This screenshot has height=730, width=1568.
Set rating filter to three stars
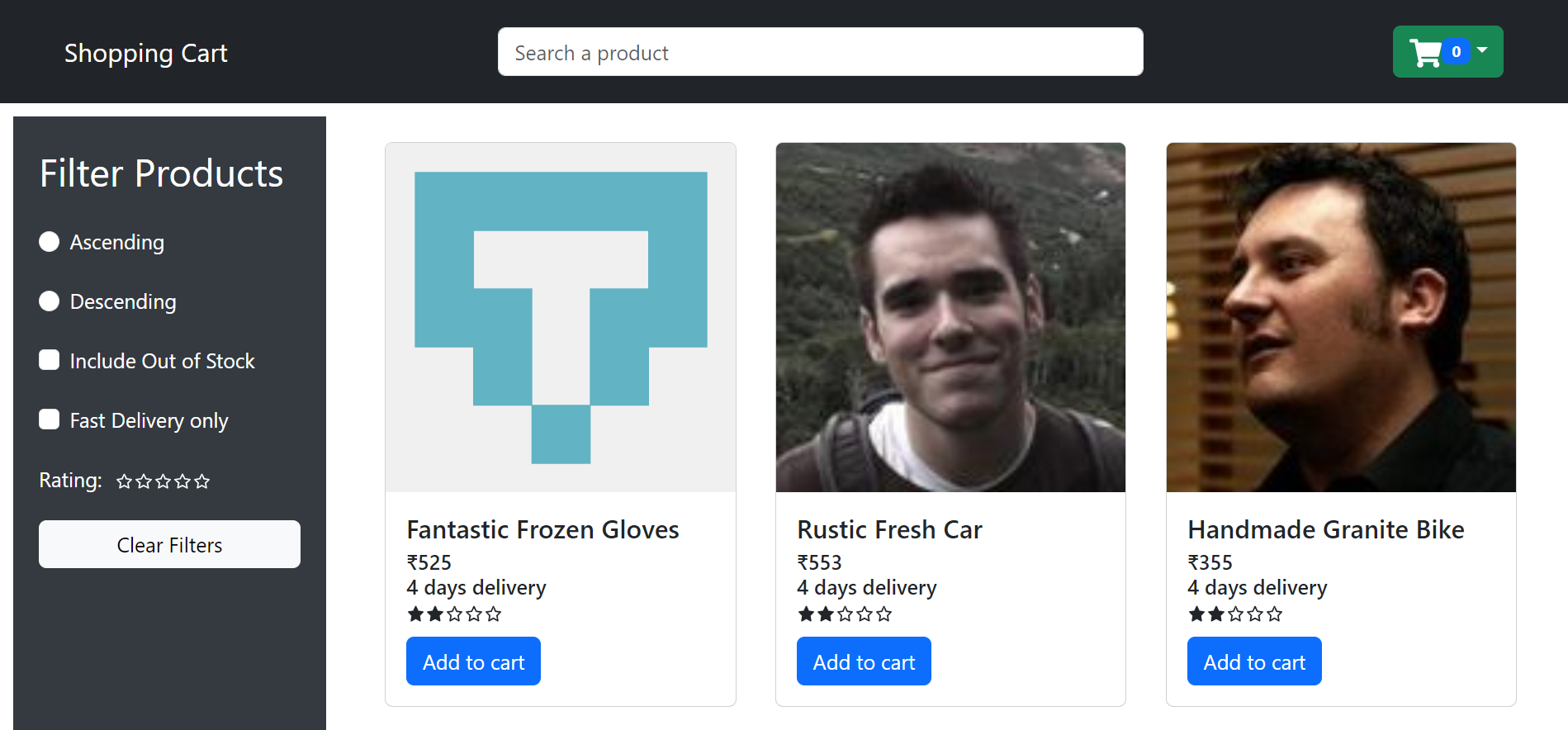[x=163, y=481]
